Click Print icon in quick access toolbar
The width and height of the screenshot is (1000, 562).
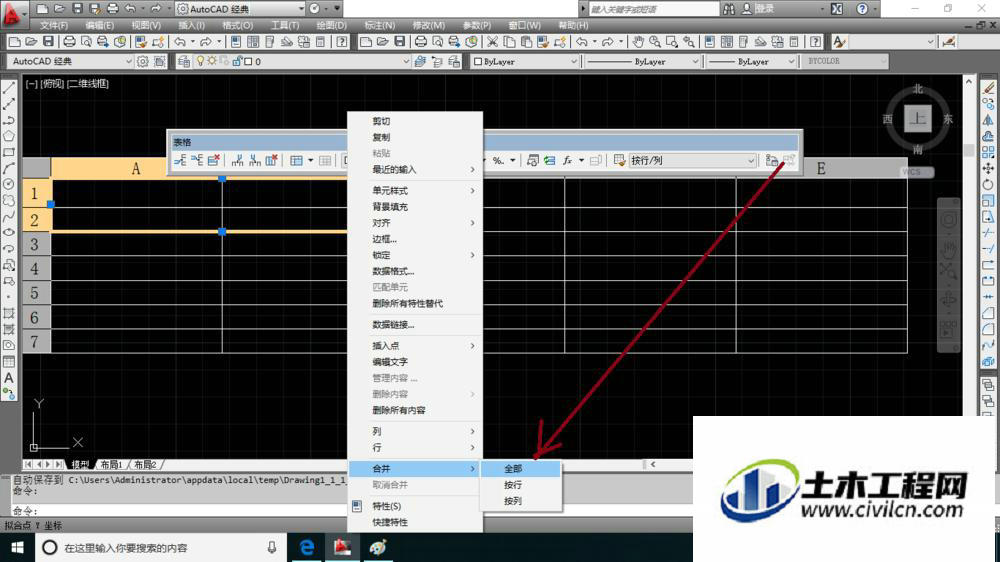(x=112, y=9)
